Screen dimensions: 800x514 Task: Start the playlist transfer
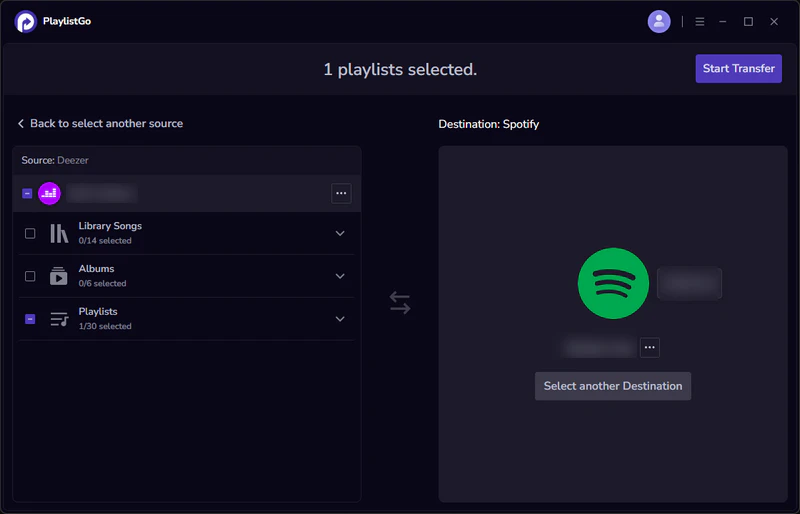[738, 68]
